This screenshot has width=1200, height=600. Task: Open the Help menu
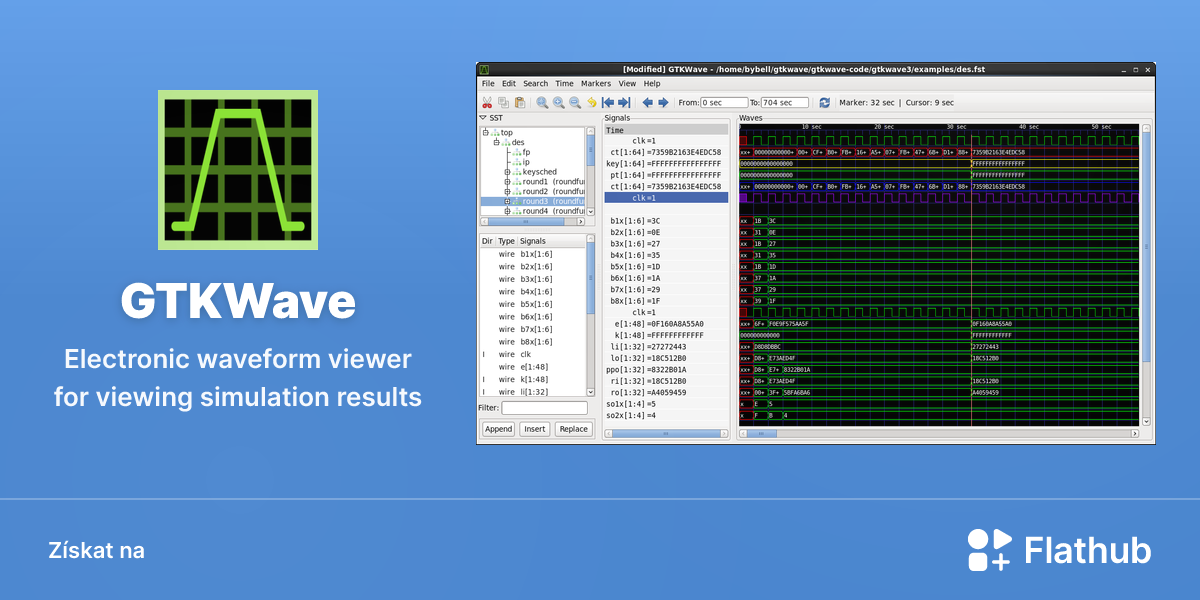652,84
